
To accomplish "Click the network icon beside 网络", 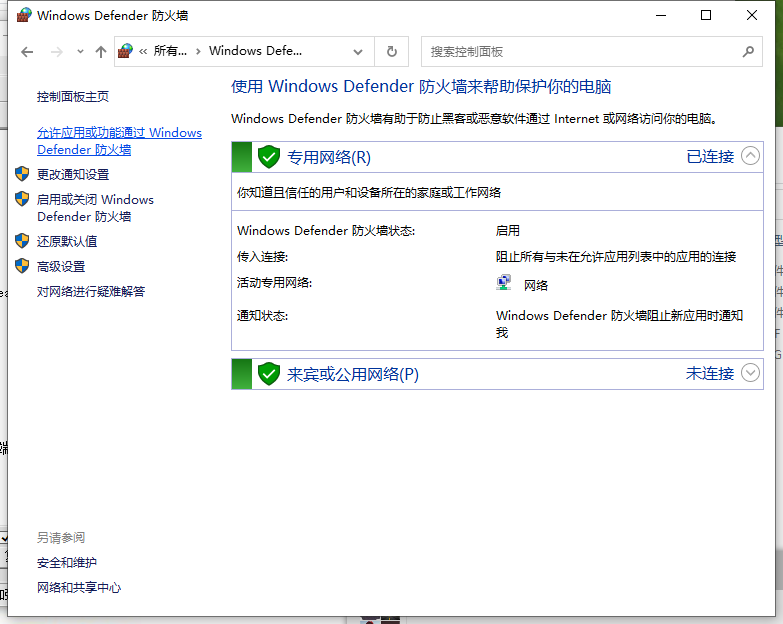I will tap(505, 284).
